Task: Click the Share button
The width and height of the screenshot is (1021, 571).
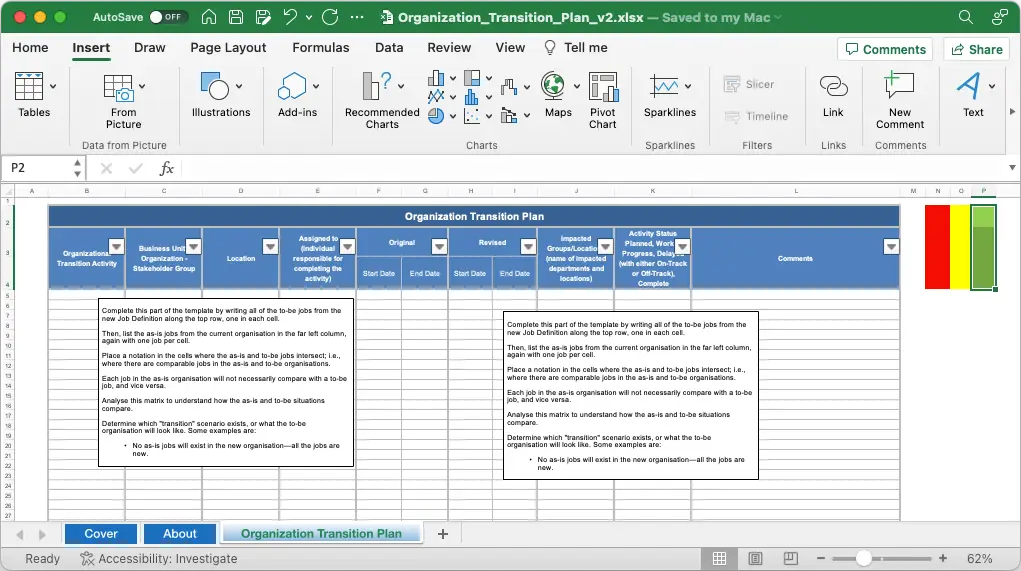Action: pyautogui.click(x=977, y=49)
